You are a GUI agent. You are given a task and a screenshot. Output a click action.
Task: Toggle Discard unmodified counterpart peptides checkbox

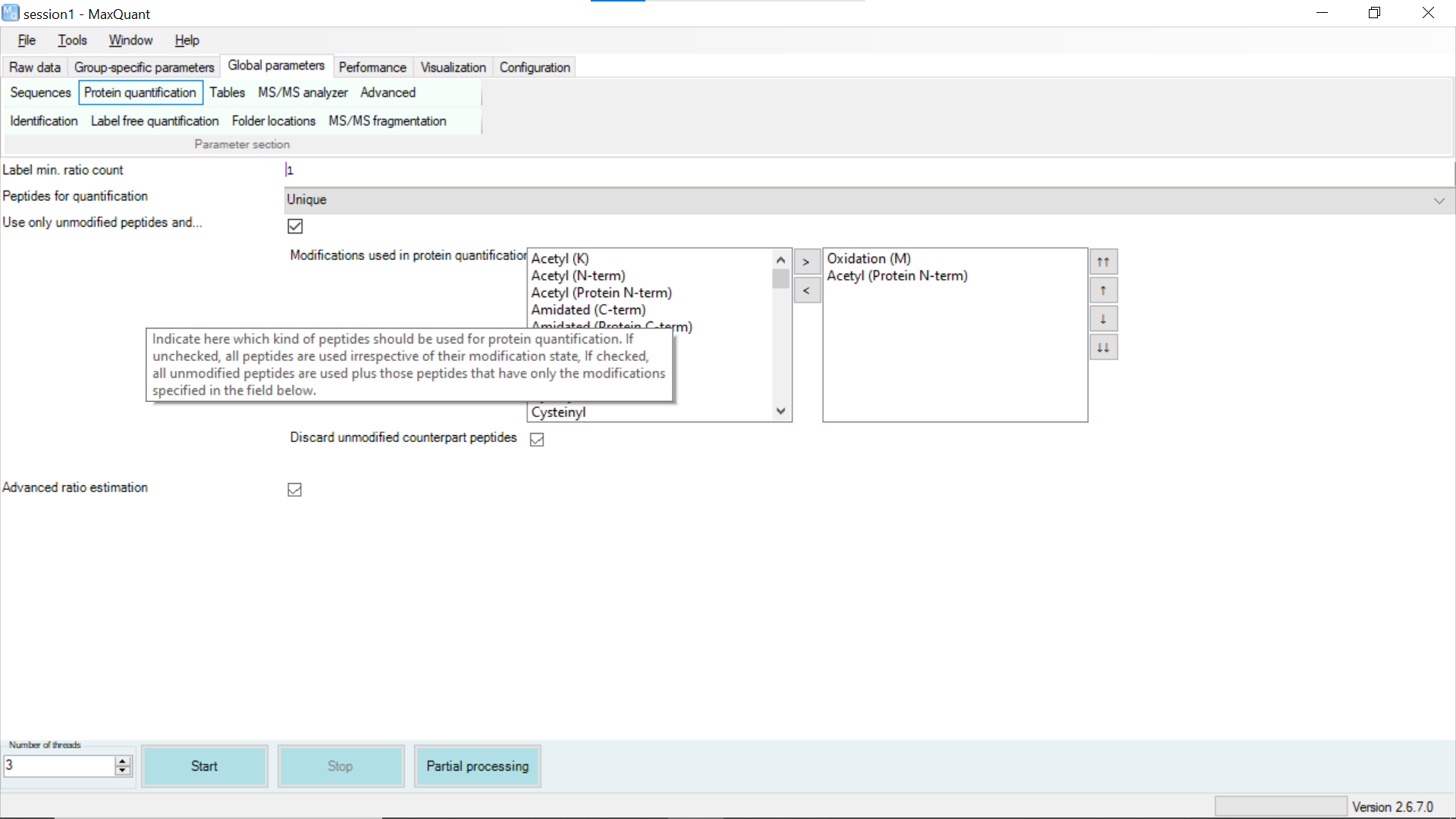(x=537, y=440)
